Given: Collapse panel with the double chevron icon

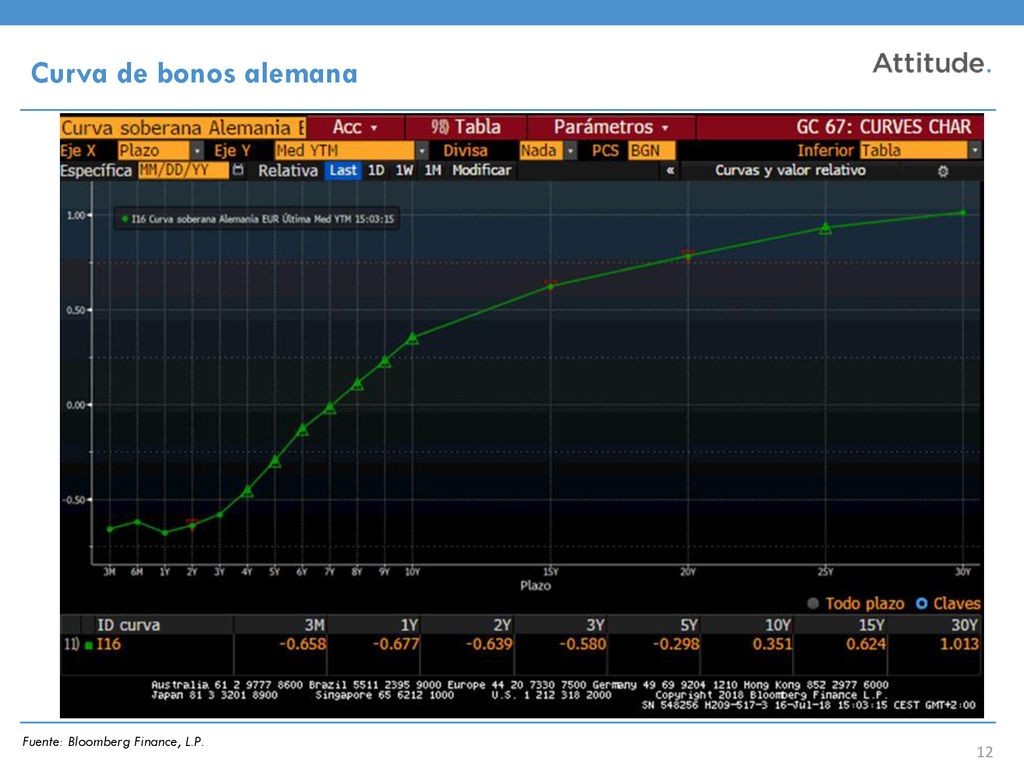Looking at the screenshot, I should click(670, 171).
